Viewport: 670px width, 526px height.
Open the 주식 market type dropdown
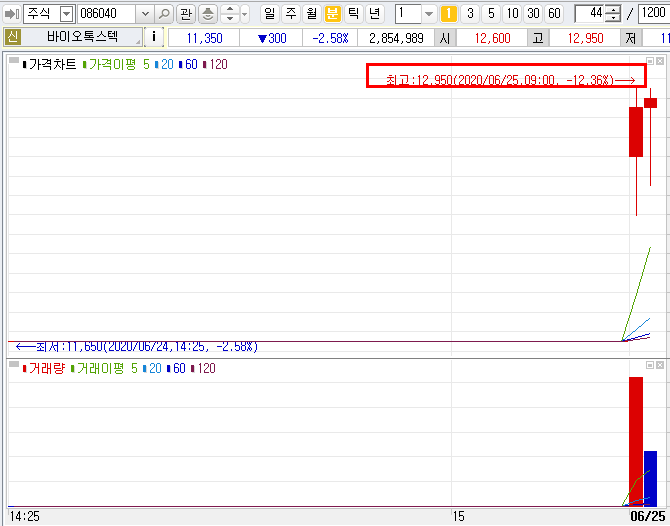[x=66, y=14]
